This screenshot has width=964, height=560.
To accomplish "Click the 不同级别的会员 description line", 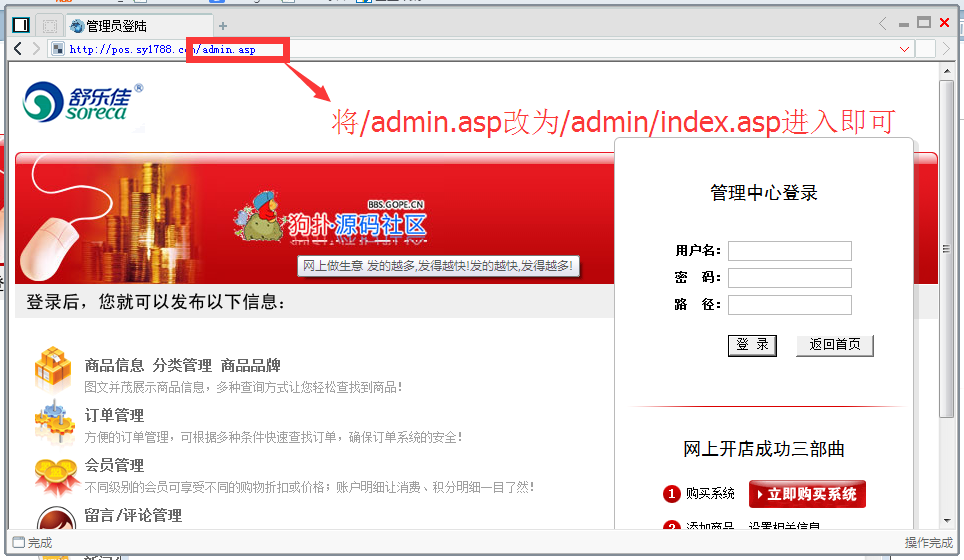I will 309,487.
